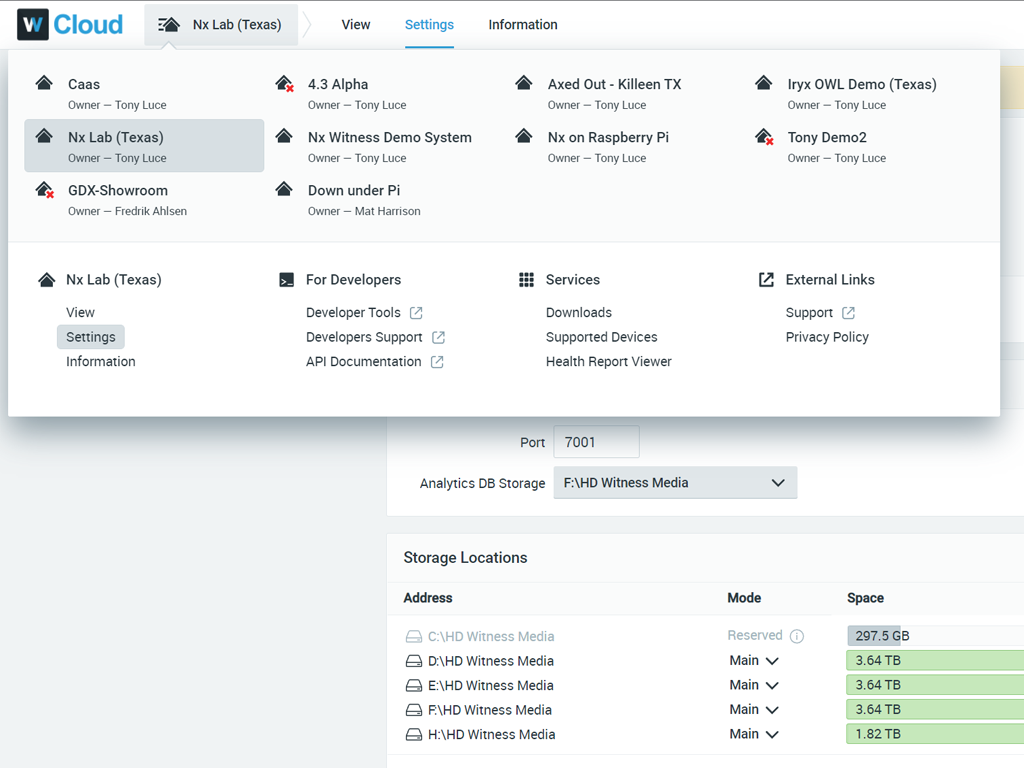Click the offline 4.3 Alpha system icon
This screenshot has width=1024, height=768.
pyautogui.click(x=285, y=84)
